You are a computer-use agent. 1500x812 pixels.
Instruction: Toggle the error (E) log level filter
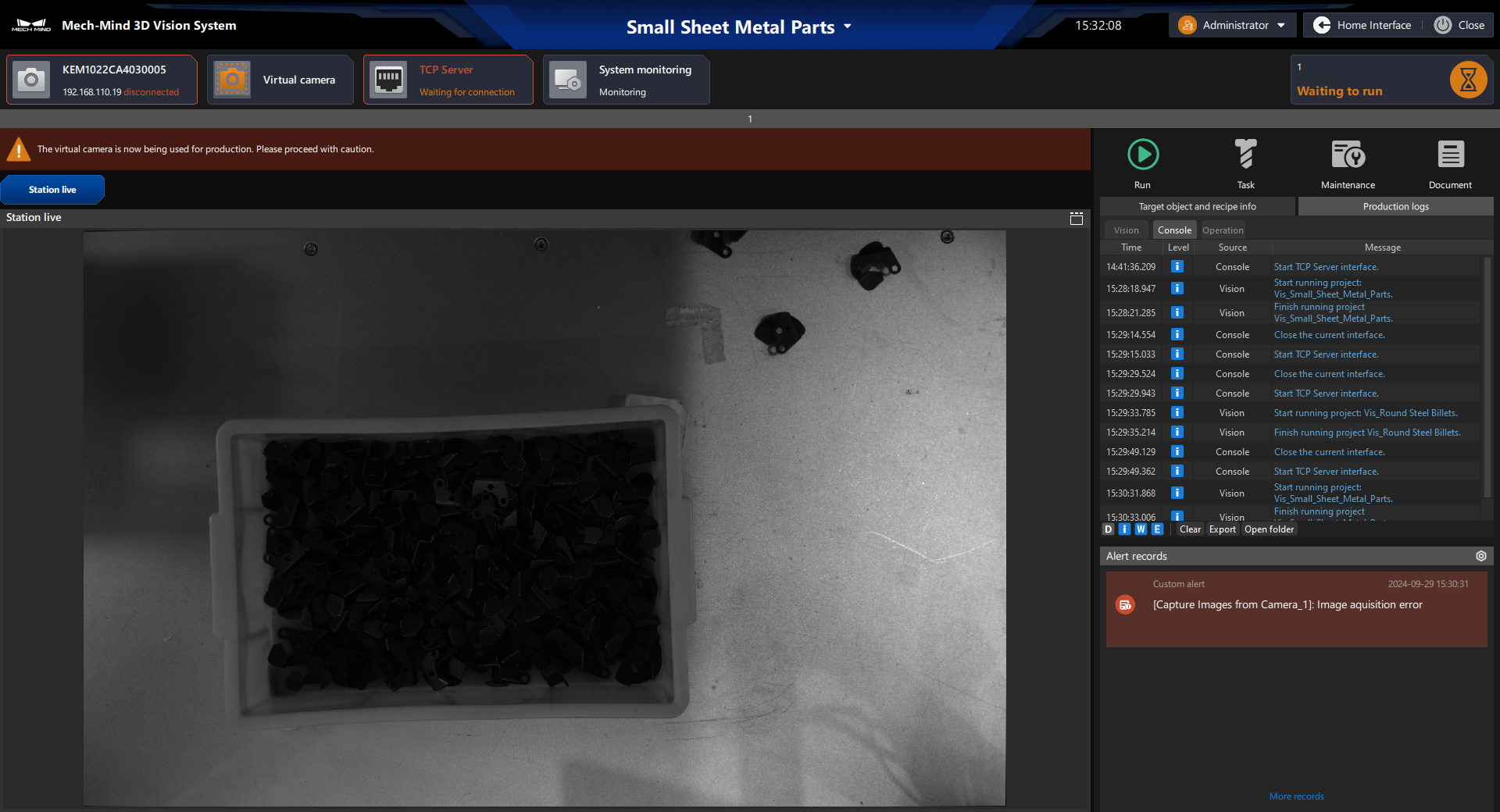(1157, 529)
